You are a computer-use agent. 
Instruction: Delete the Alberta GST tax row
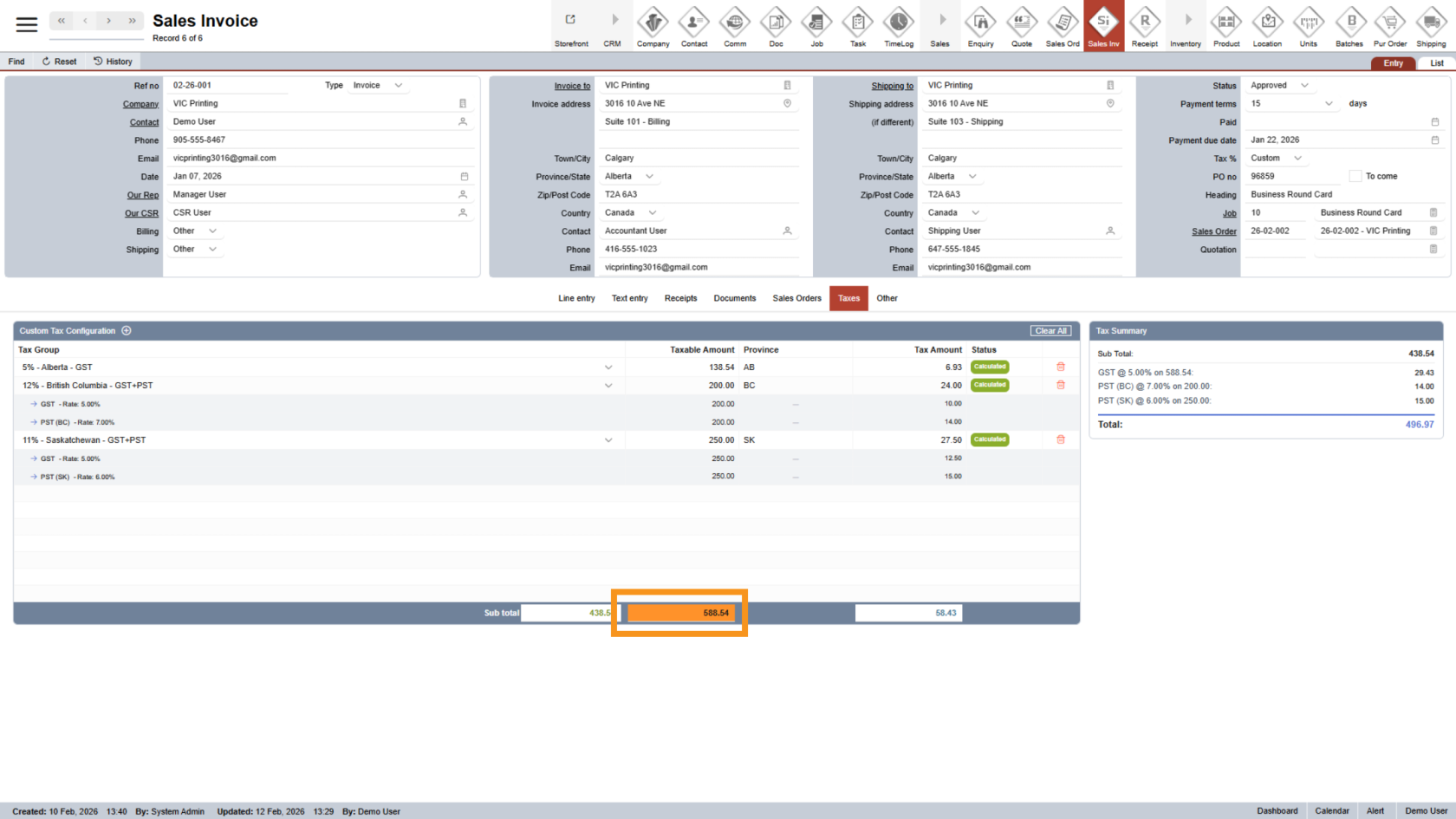click(1060, 367)
